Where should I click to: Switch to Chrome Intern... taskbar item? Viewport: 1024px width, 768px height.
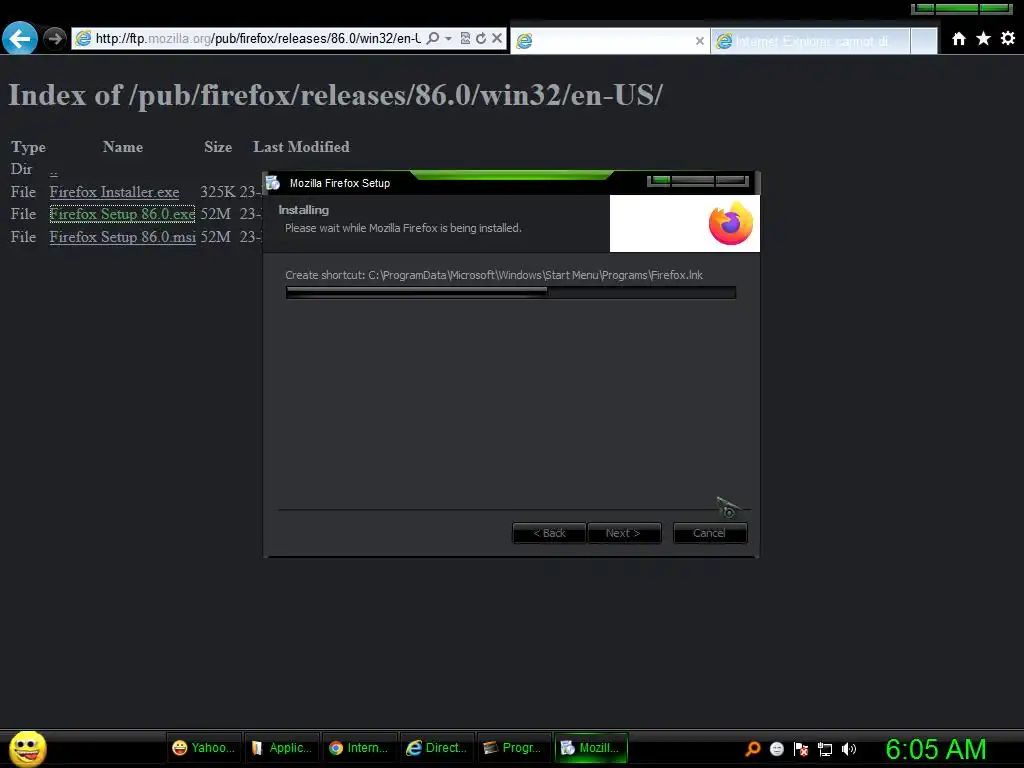360,748
